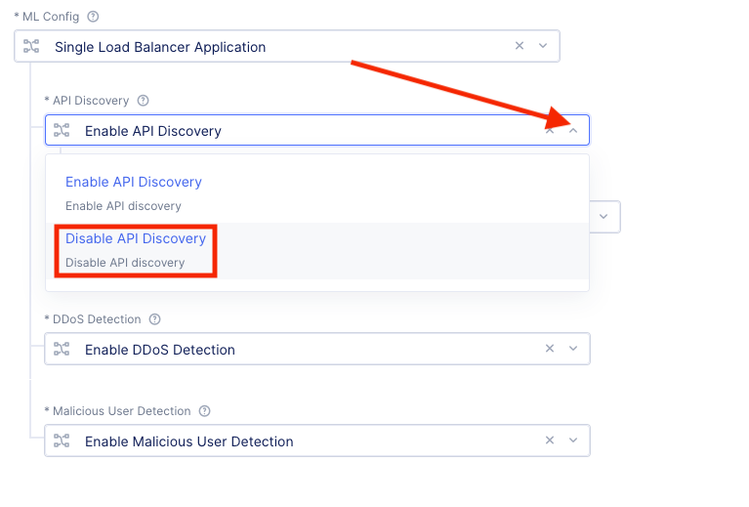Clear the Single Load Balancer Application selection
The height and width of the screenshot is (507, 749).
pos(519,46)
